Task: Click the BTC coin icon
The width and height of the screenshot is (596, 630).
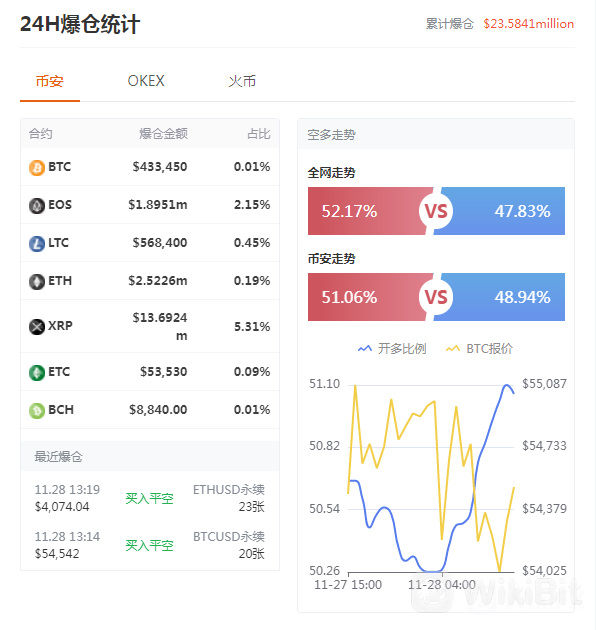Action: pyautogui.click(x=37, y=168)
